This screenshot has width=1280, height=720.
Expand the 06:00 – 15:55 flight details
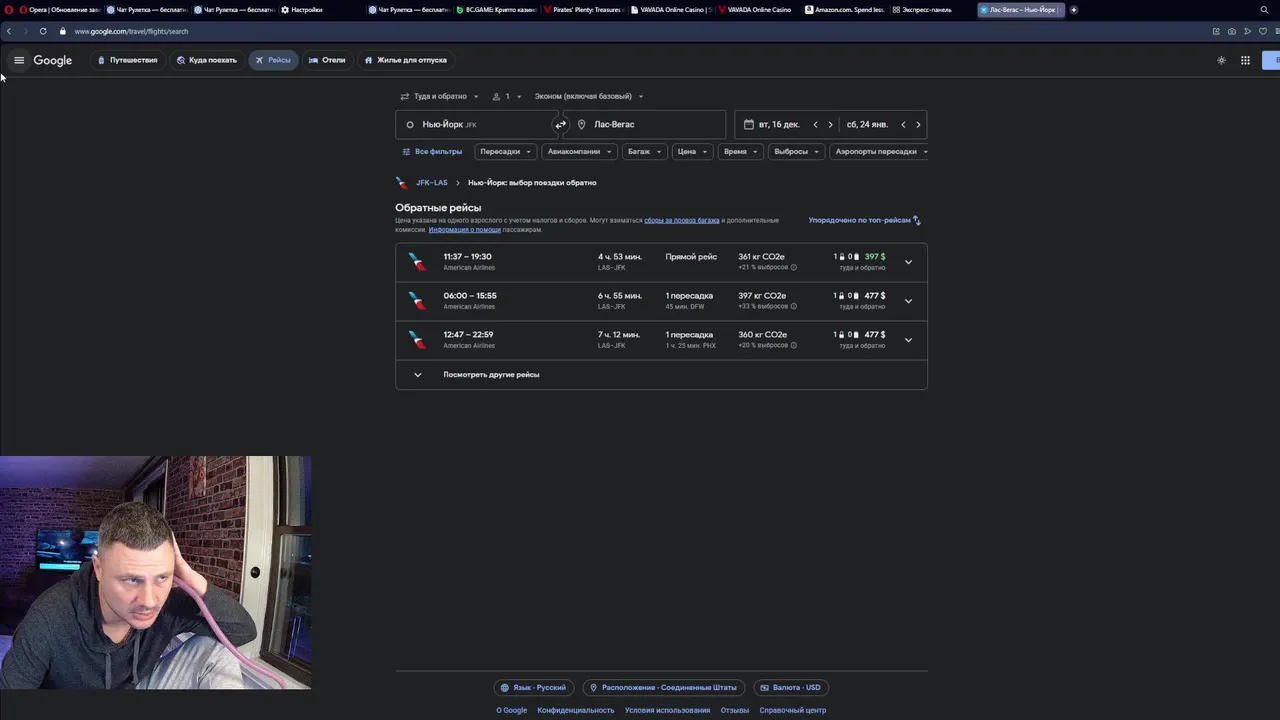(x=908, y=301)
